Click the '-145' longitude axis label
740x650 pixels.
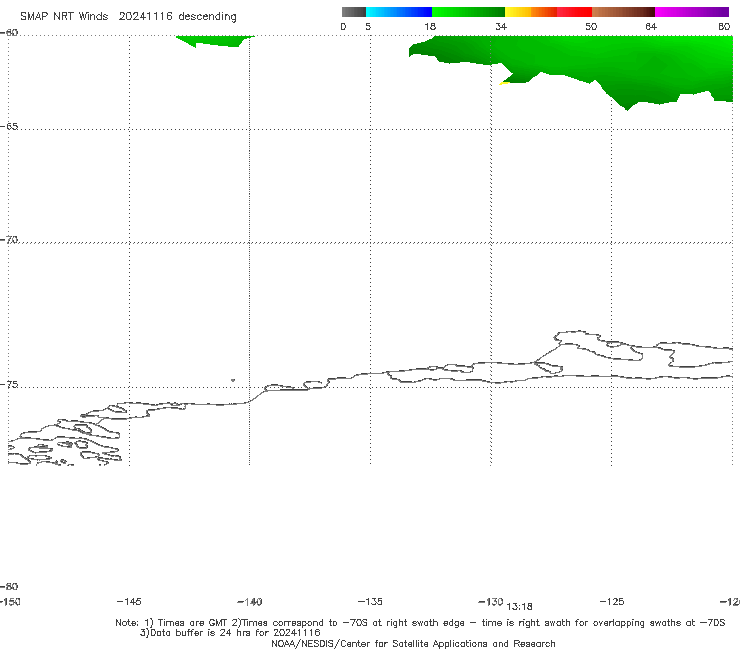click(129, 601)
